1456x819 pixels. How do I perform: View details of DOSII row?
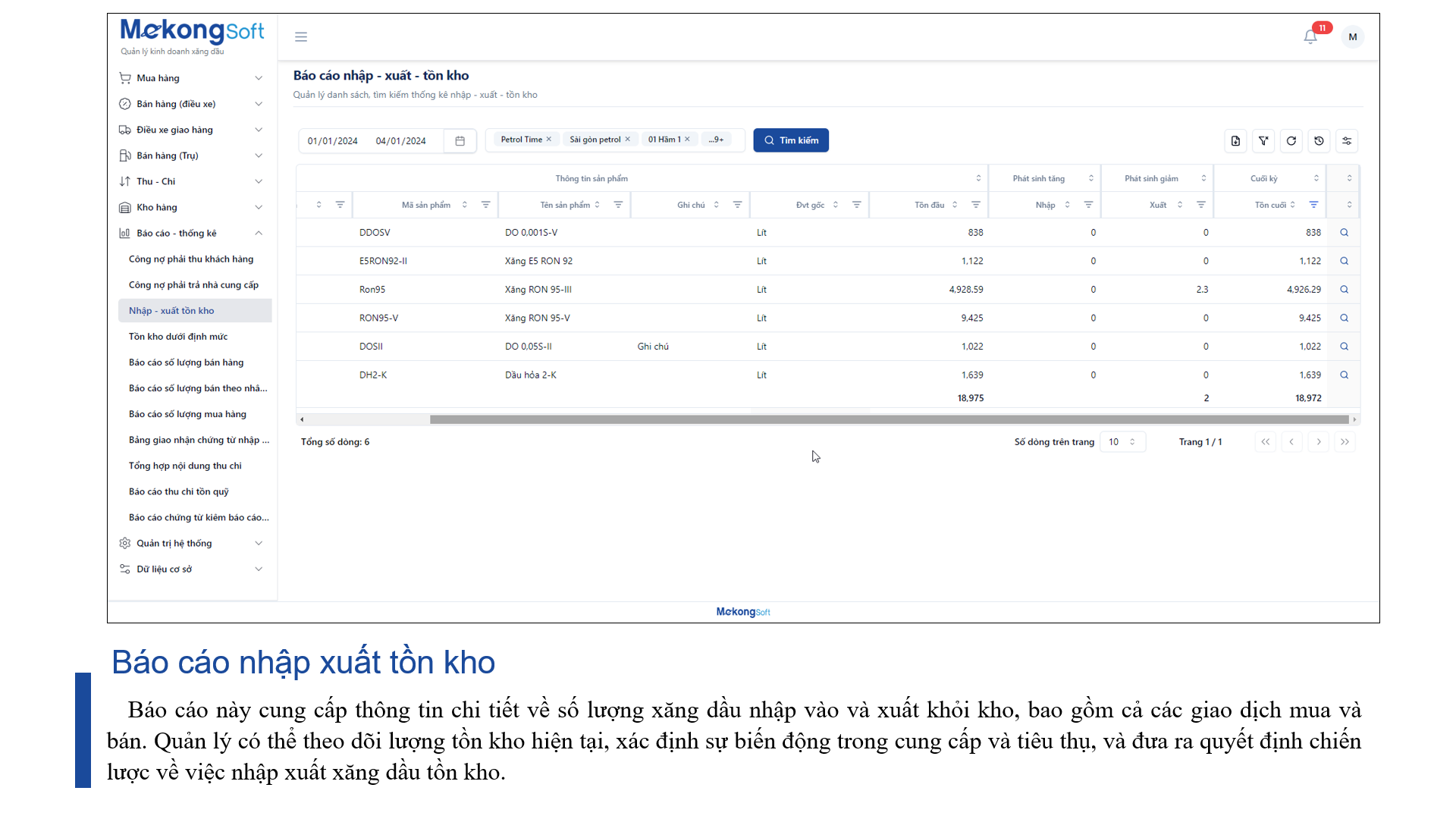tap(1344, 347)
